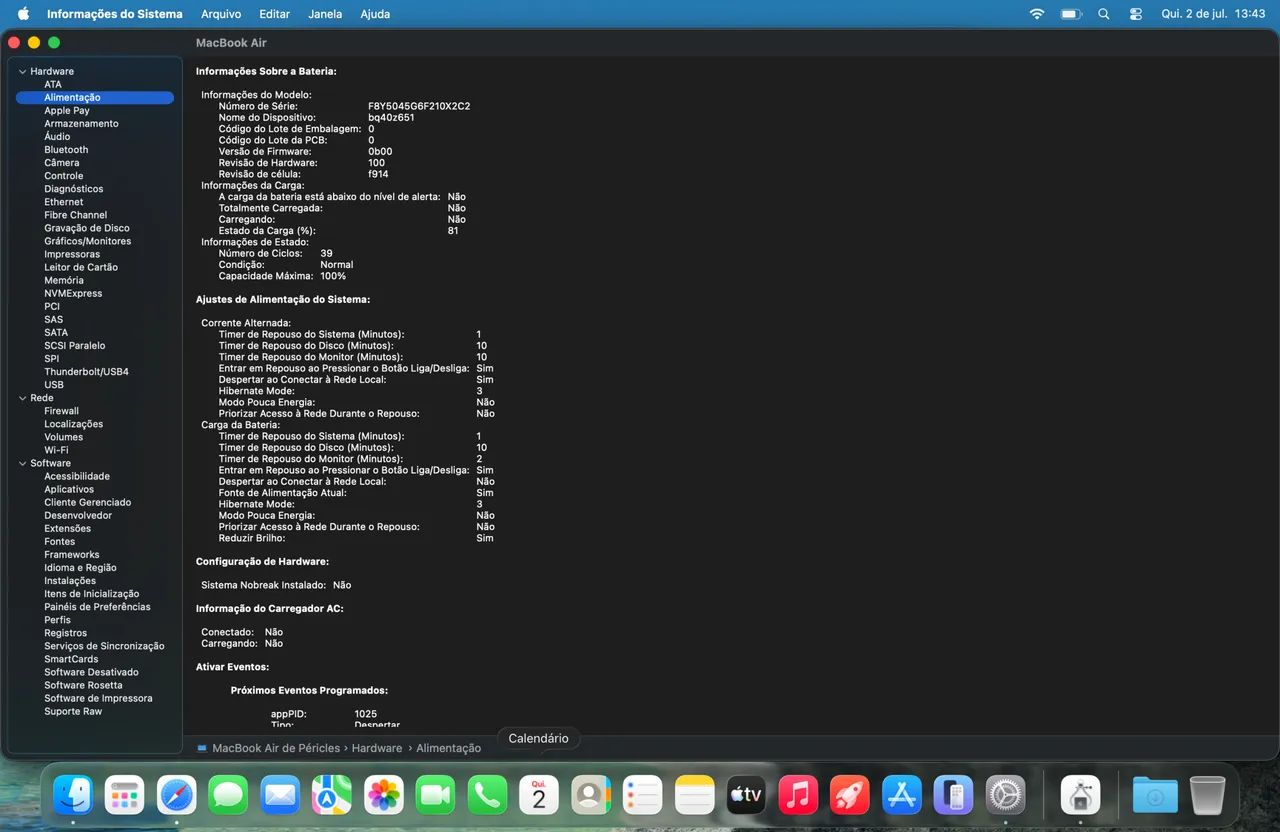Viewport: 1280px width, 832px height.
Task: Open the Mail app in the dock
Action: tap(280, 796)
